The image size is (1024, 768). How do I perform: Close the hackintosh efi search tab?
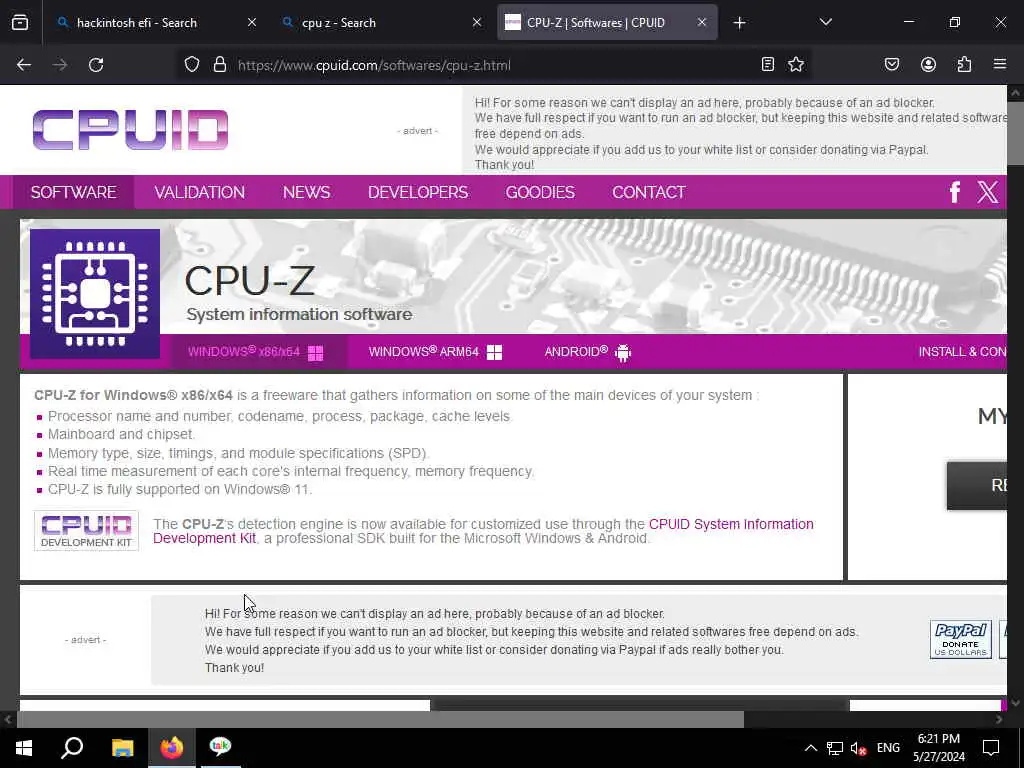point(252,22)
